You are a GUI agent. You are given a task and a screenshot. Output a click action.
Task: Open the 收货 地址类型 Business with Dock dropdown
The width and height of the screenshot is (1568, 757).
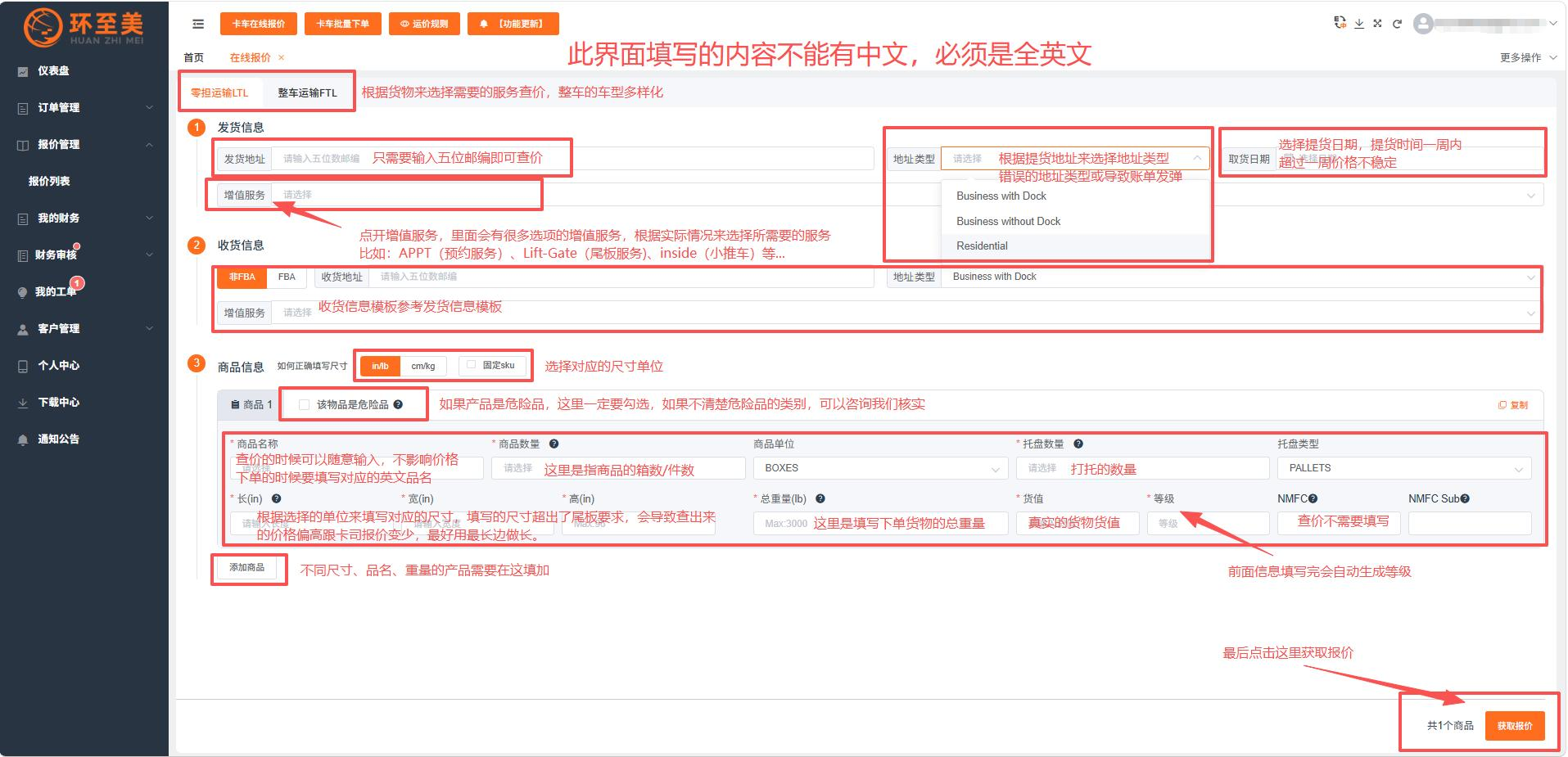pyautogui.click(x=1242, y=277)
